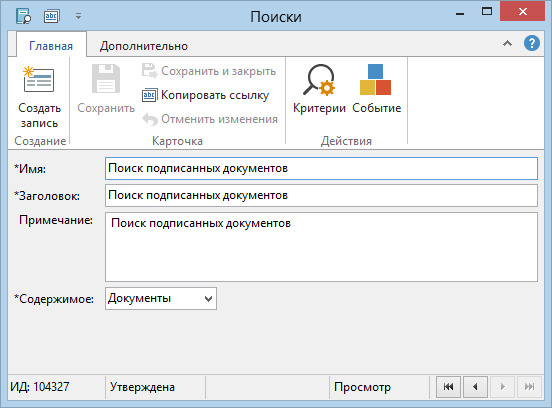Switch to the Дополнительно tab
Image resolution: width=552 pixels, height=408 pixels.
[x=144, y=46]
